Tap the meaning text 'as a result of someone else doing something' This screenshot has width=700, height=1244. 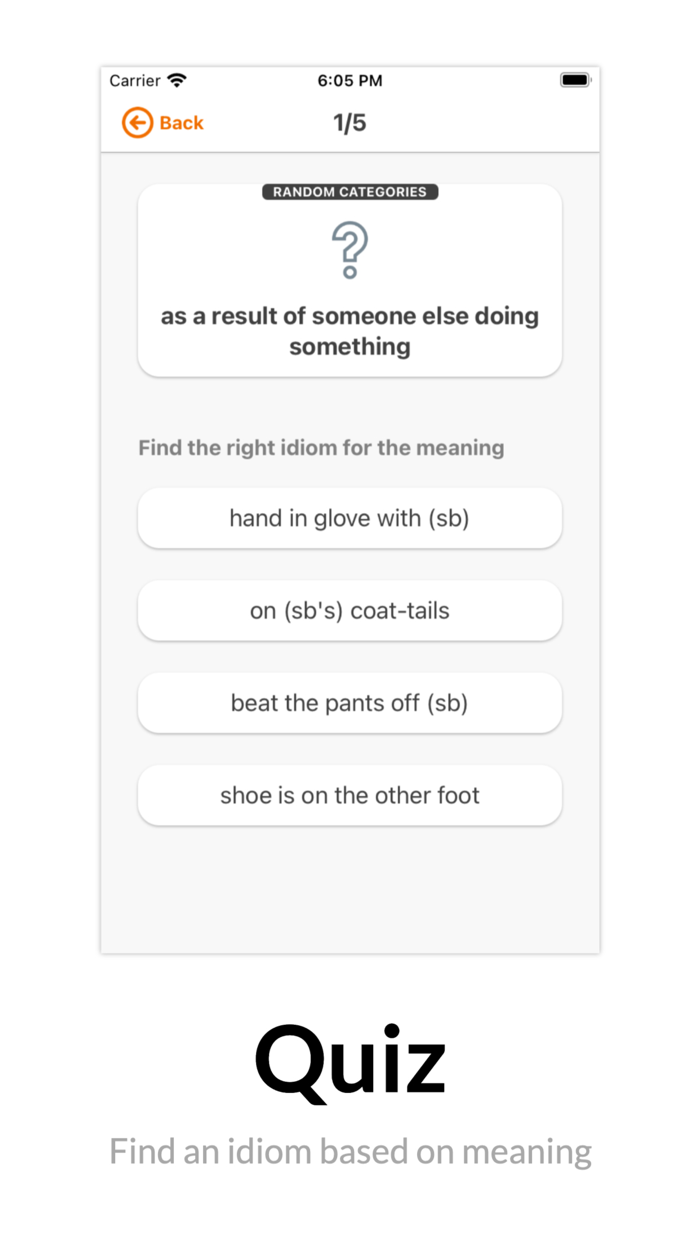point(349,331)
